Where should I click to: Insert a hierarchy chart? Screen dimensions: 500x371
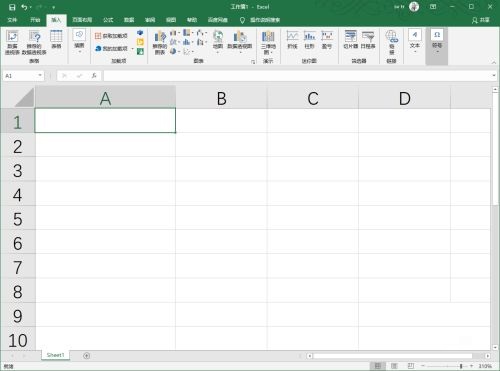pos(188,33)
